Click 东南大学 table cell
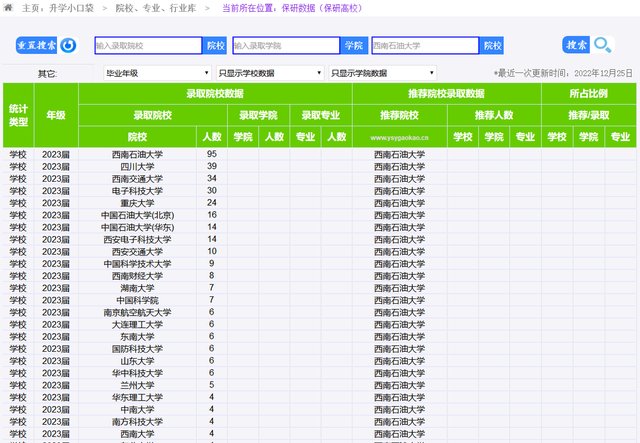The image size is (640, 443). [x=137, y=337]
